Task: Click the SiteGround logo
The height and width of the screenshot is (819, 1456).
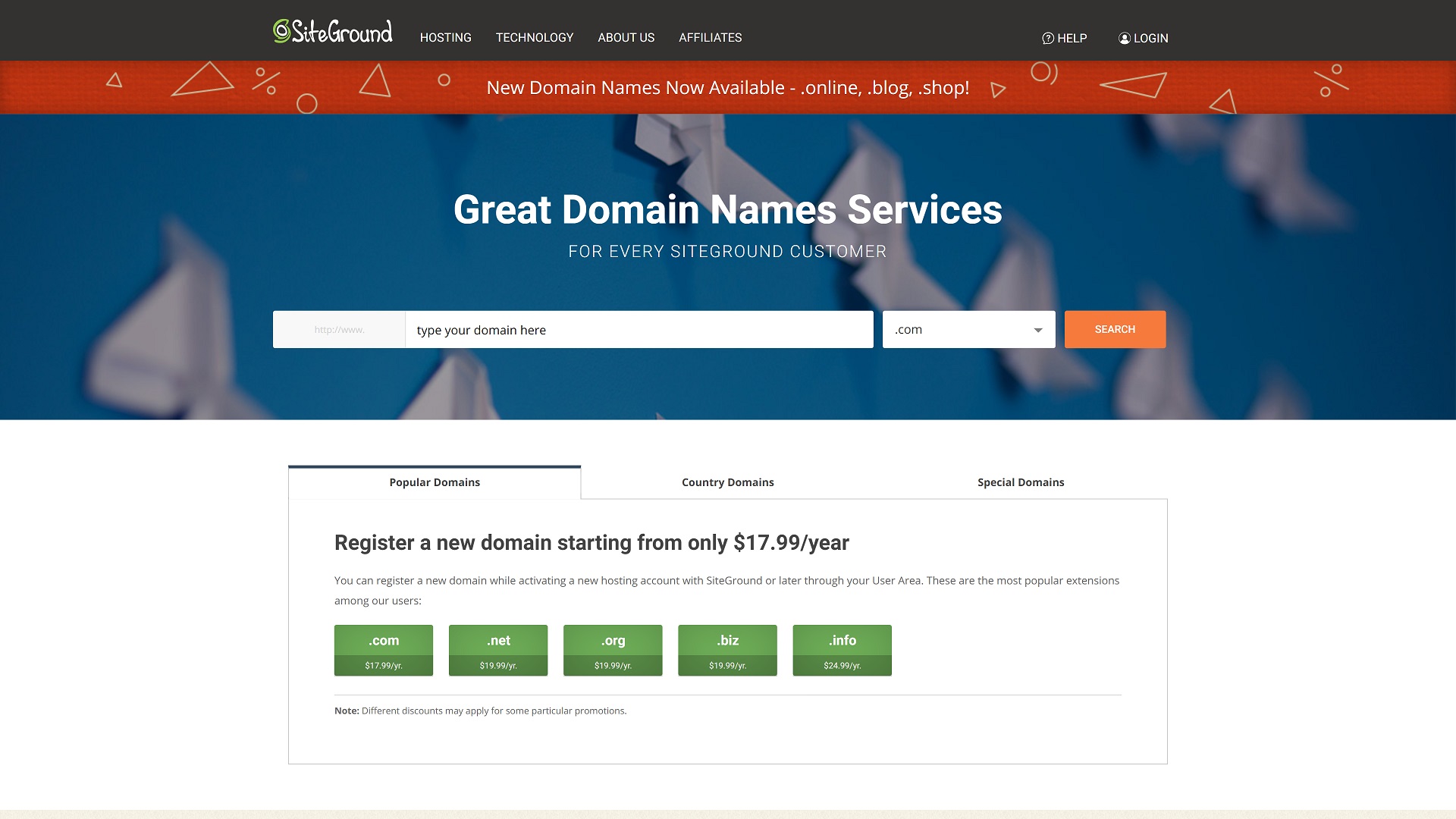Action: (x=333, y=31)
